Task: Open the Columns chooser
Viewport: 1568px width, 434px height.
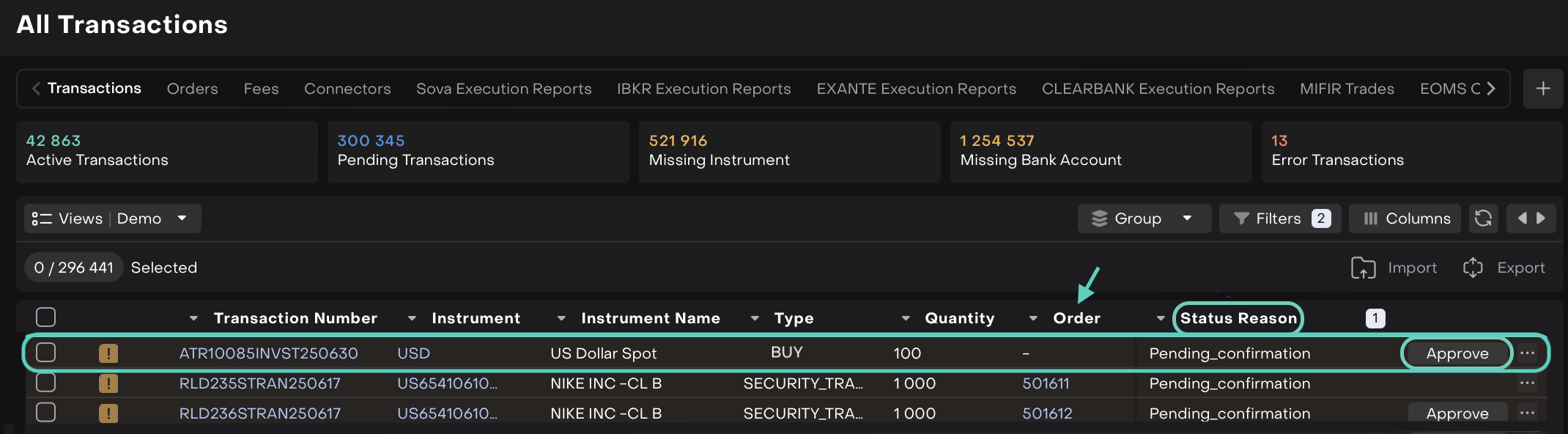Action: pos(1406,218)
